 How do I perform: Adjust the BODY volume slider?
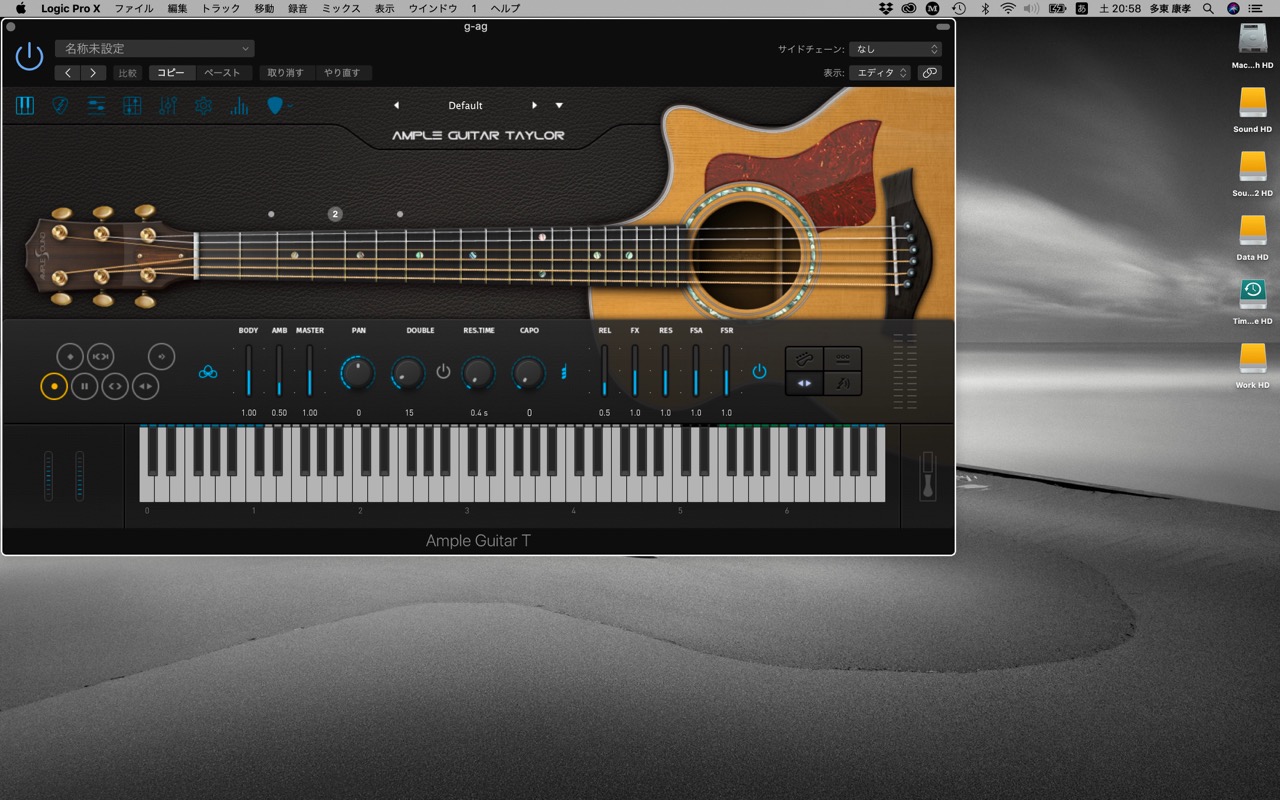click(x=248, y=372)
